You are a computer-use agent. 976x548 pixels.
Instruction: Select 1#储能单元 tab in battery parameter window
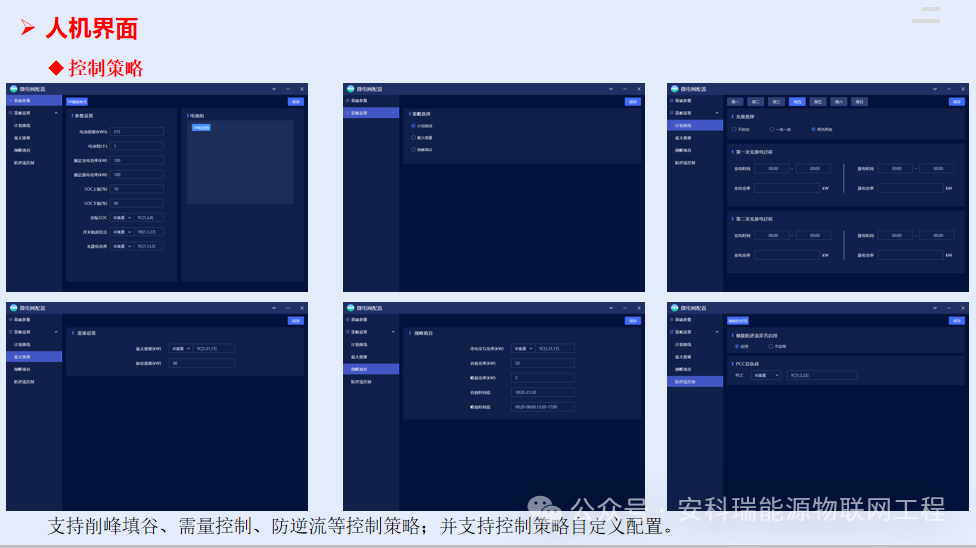[x=77, y=102]
